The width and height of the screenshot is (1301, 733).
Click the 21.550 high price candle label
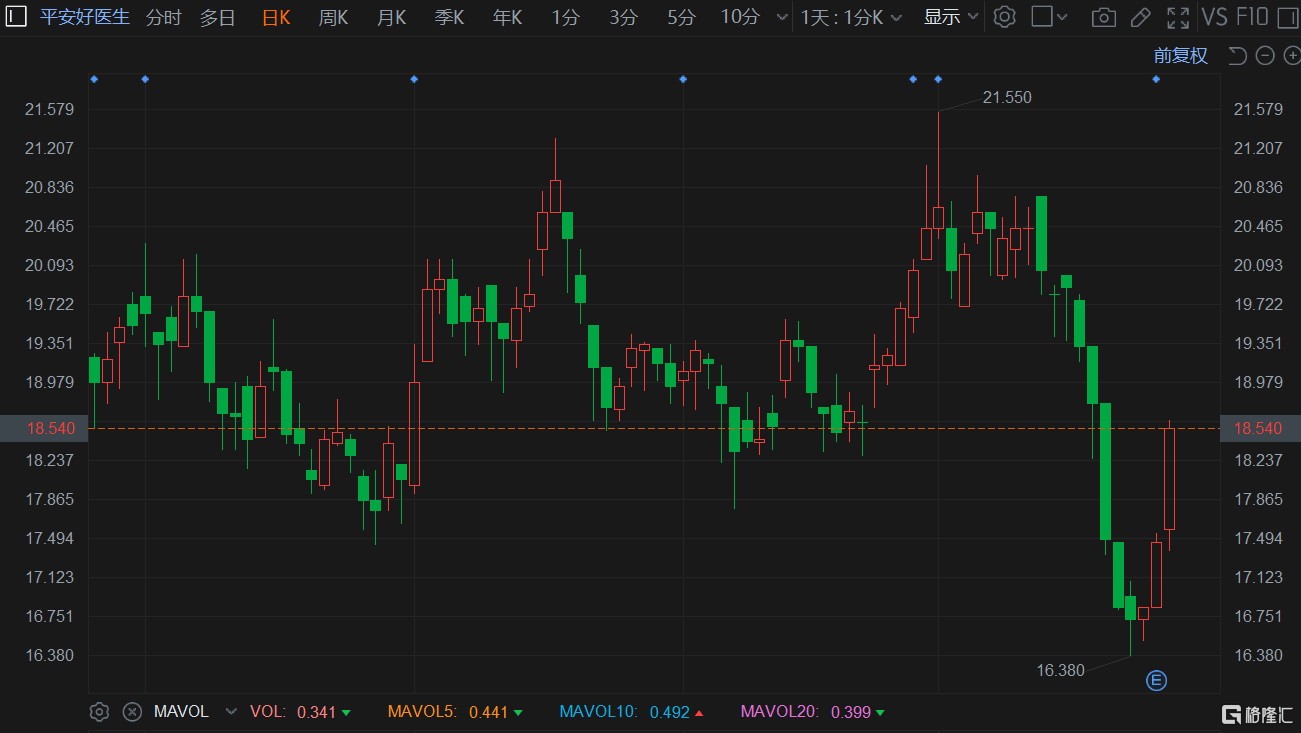pyautogui.click(x=1006, y=97)
